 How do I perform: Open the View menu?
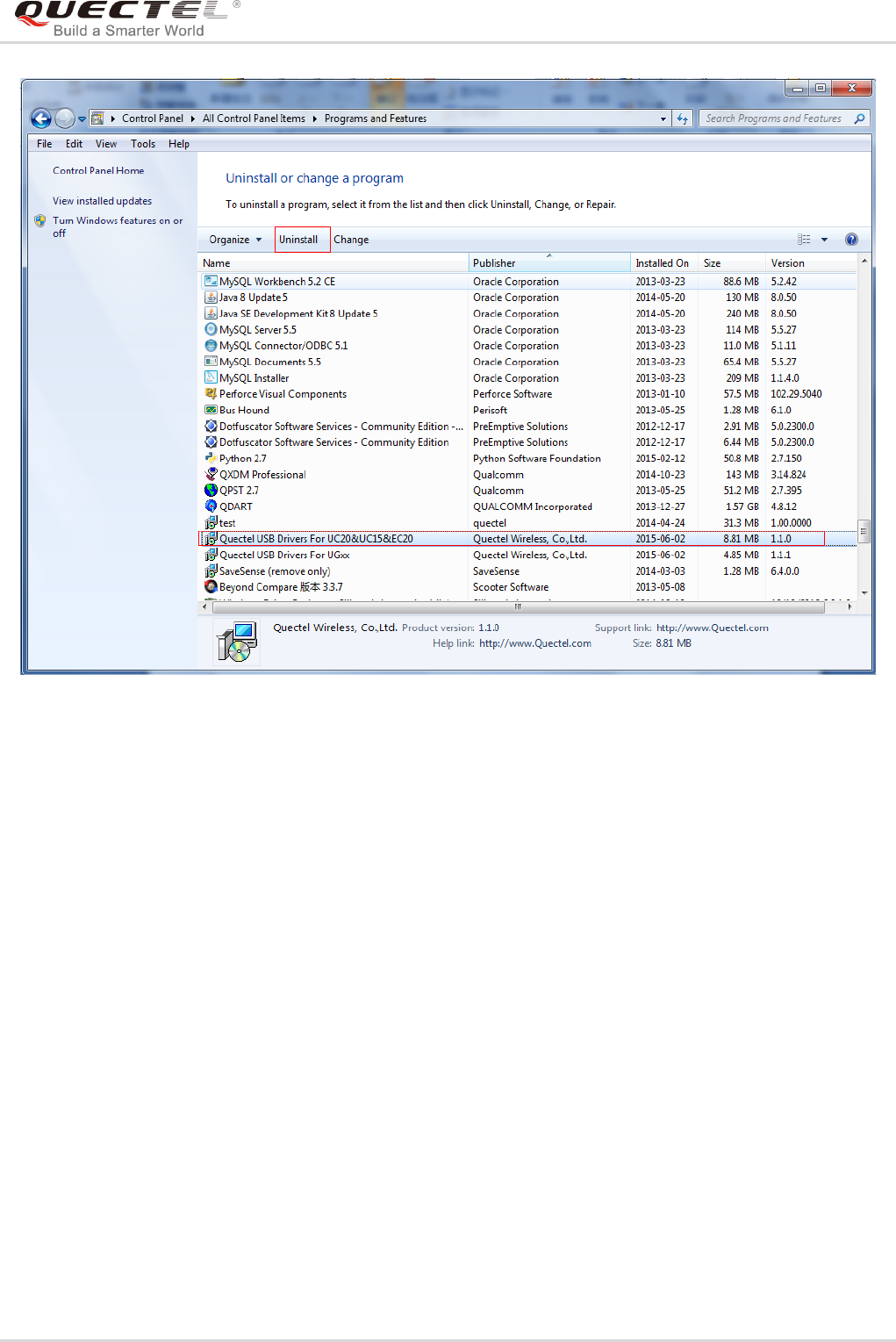coord(106,144)
